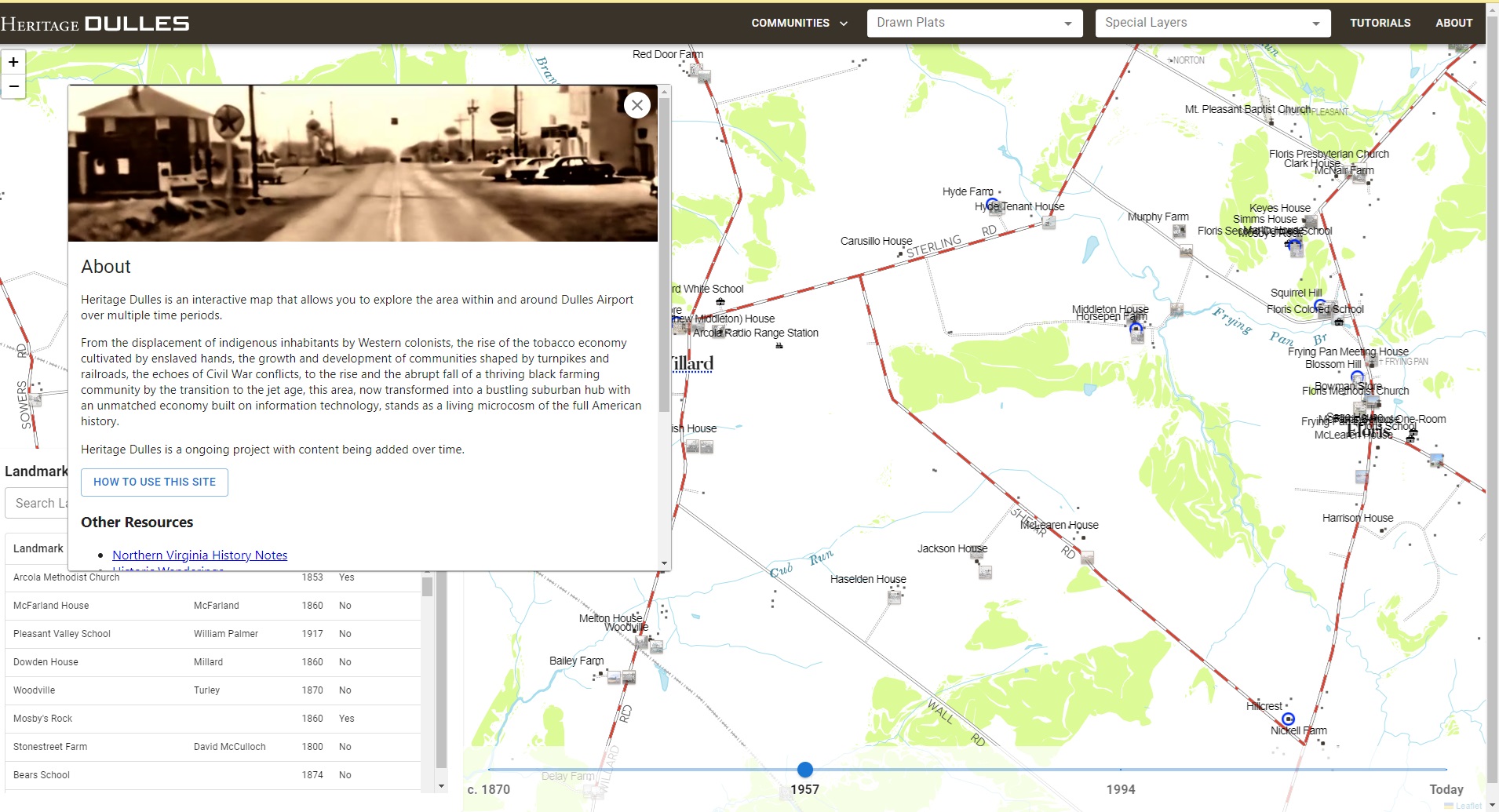Click the About popup vertical scrollbar

pos(665,255)
